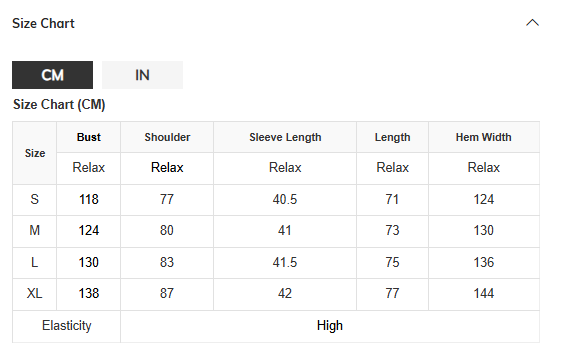Select the Sleeve Length column header

click(x=285, y=137)
